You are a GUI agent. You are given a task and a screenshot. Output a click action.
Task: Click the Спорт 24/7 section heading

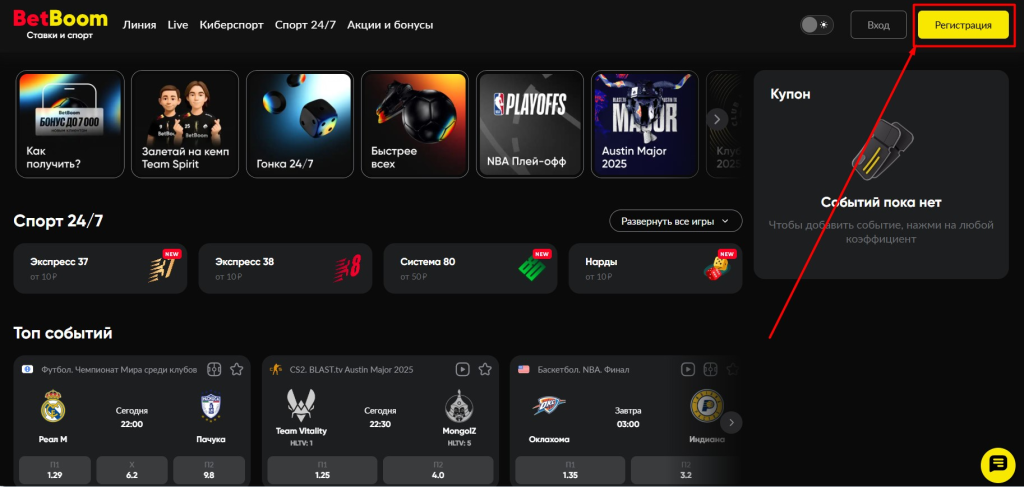pos(58,221)
